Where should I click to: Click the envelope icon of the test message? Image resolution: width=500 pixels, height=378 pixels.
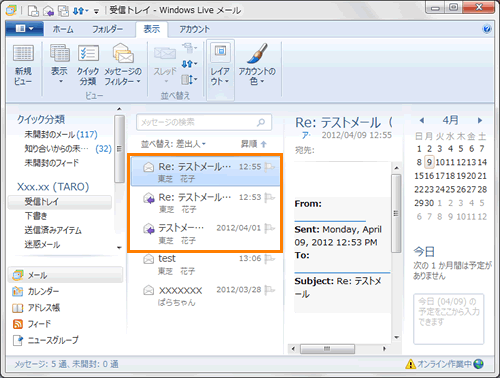click(148, 259)
